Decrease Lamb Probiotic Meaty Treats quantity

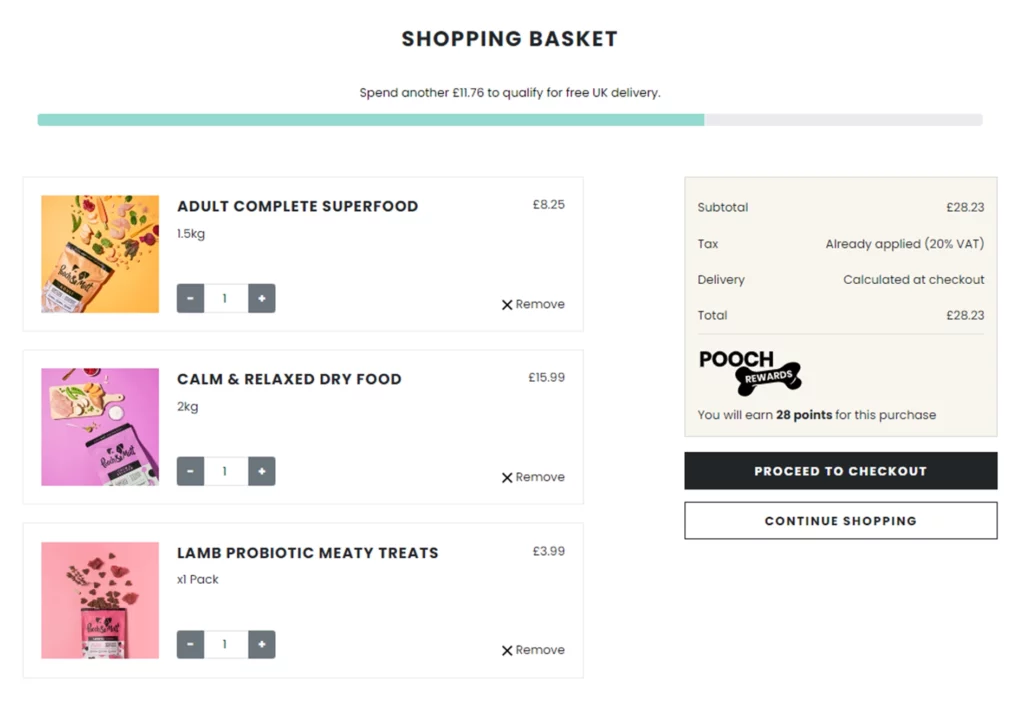click(190, 645)
